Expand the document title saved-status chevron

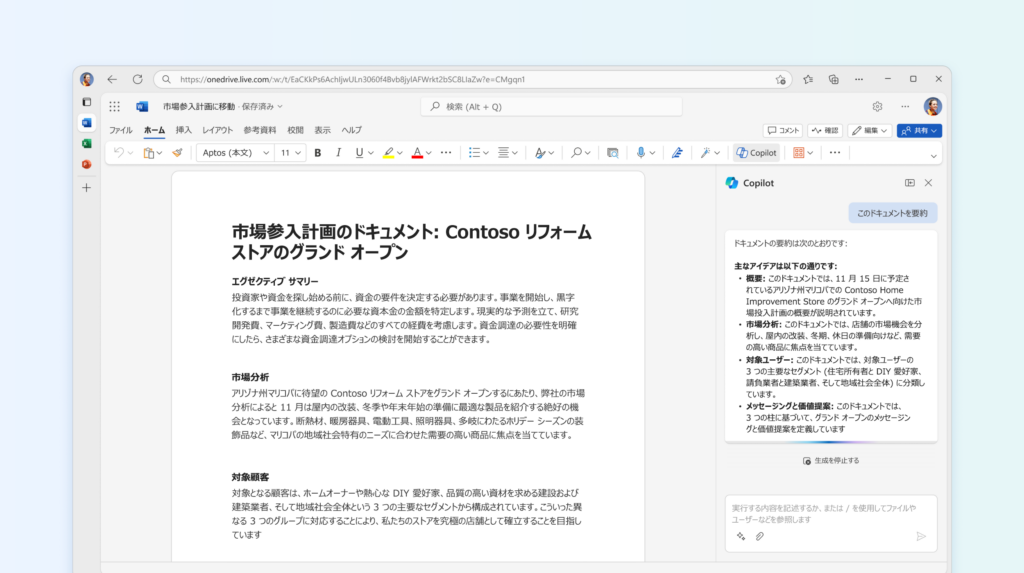(280, 106)
